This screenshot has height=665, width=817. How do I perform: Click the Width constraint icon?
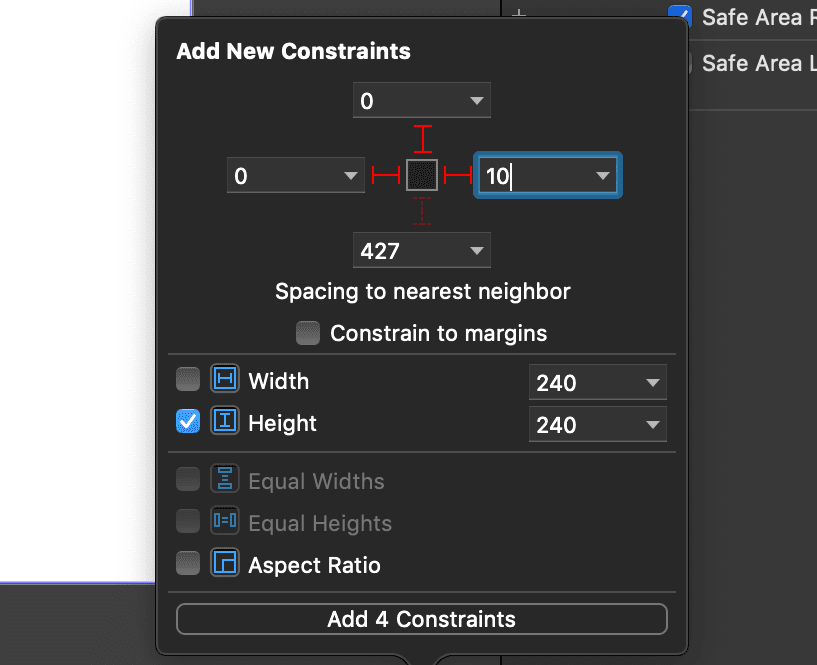(225, 380)
